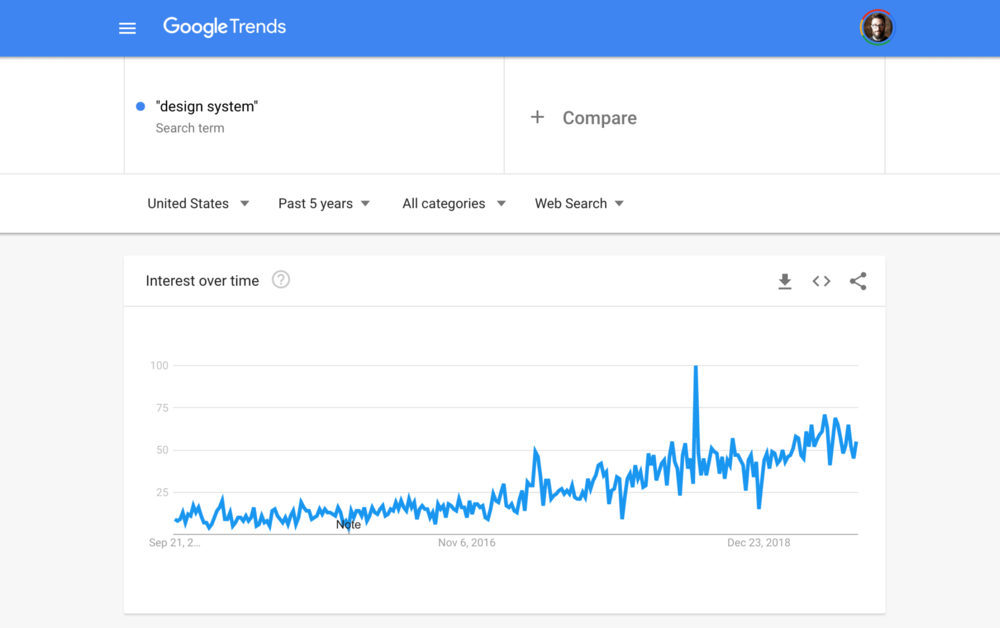
Task: Click the blue search term color dot
Action: click(x=141, y=106)
